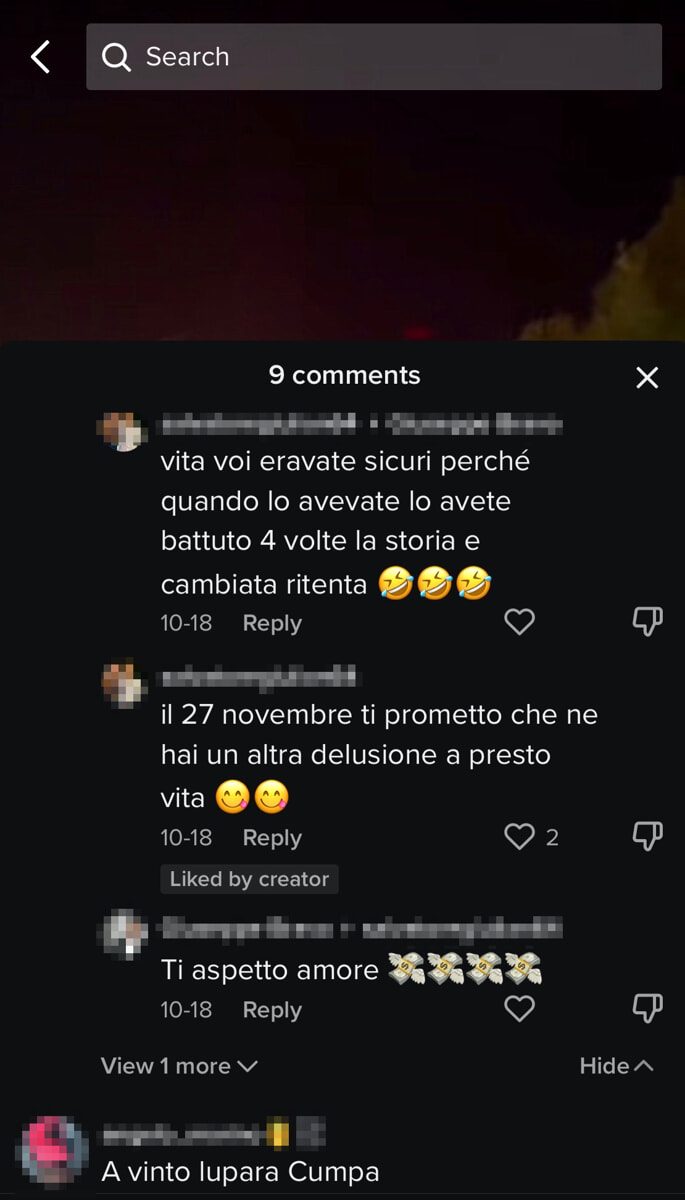Dislike the 'Ti aspetto amore' comment
This screenshot has height=1200, width=685.
click(x=648, y=1009)
